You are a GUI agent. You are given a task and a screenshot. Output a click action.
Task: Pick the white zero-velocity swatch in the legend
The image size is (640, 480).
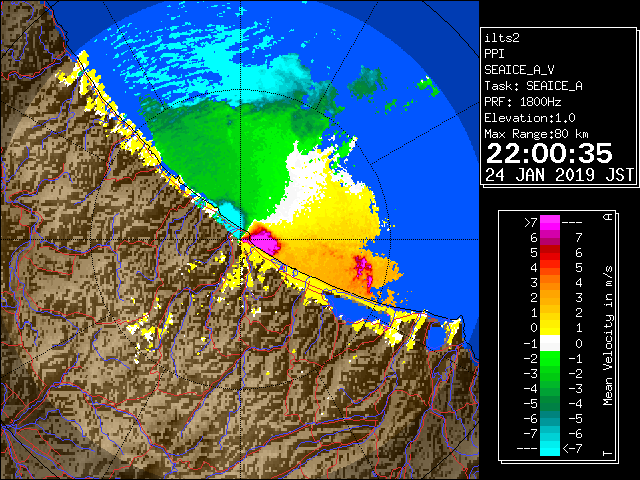click(x=550, y=343)
